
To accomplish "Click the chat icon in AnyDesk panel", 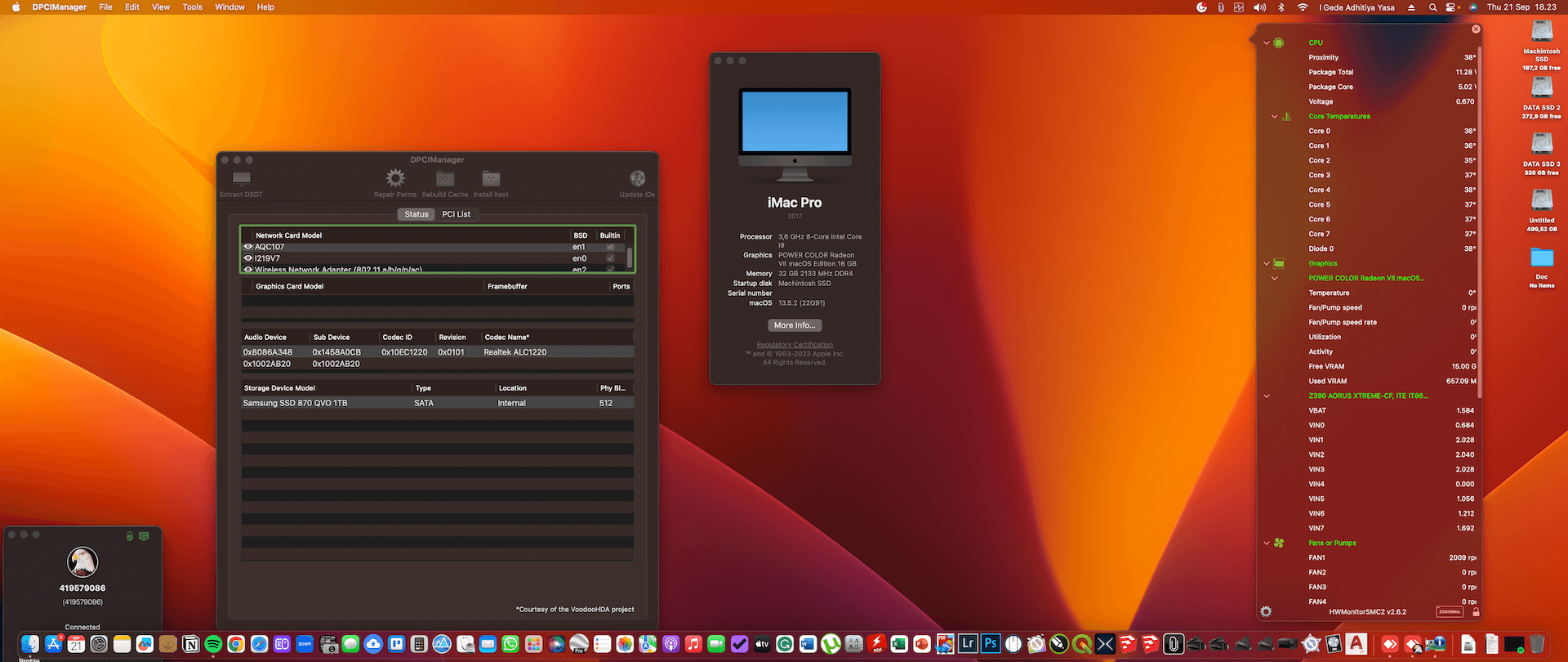I will [144, 536].
